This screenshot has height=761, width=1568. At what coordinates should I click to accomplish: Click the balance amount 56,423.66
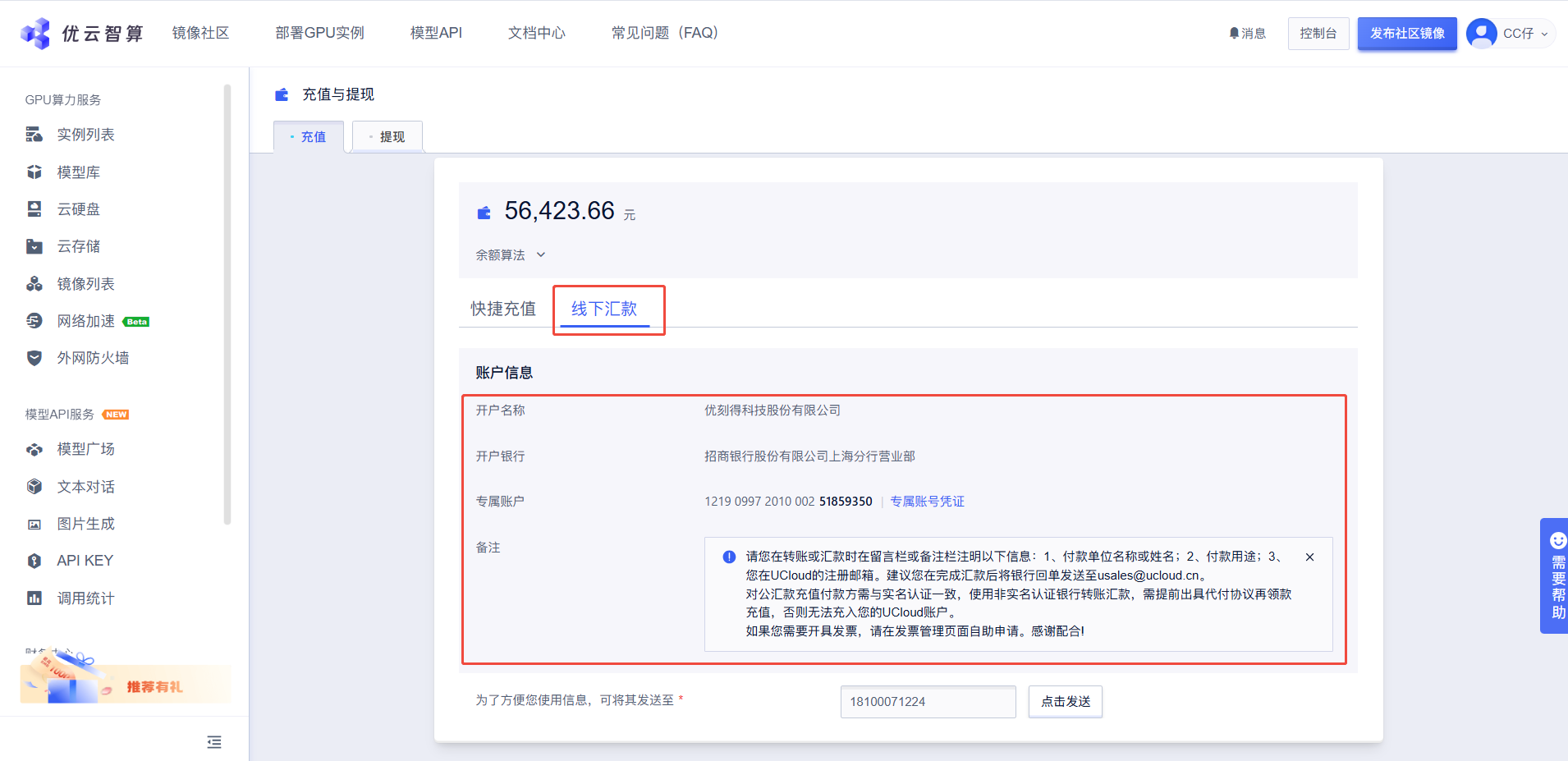coord(559,211)
